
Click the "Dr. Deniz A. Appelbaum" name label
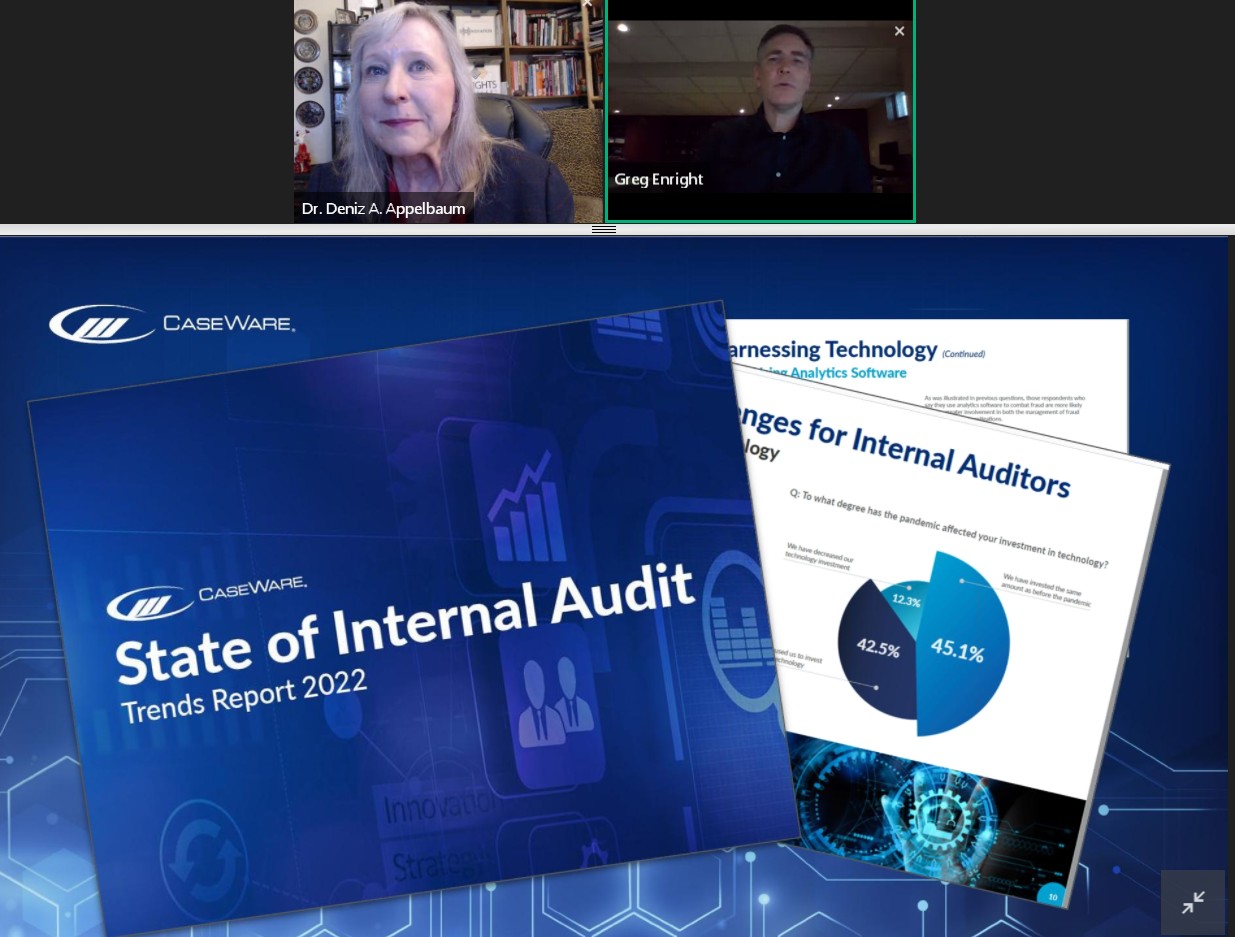[x=384, y=209]
